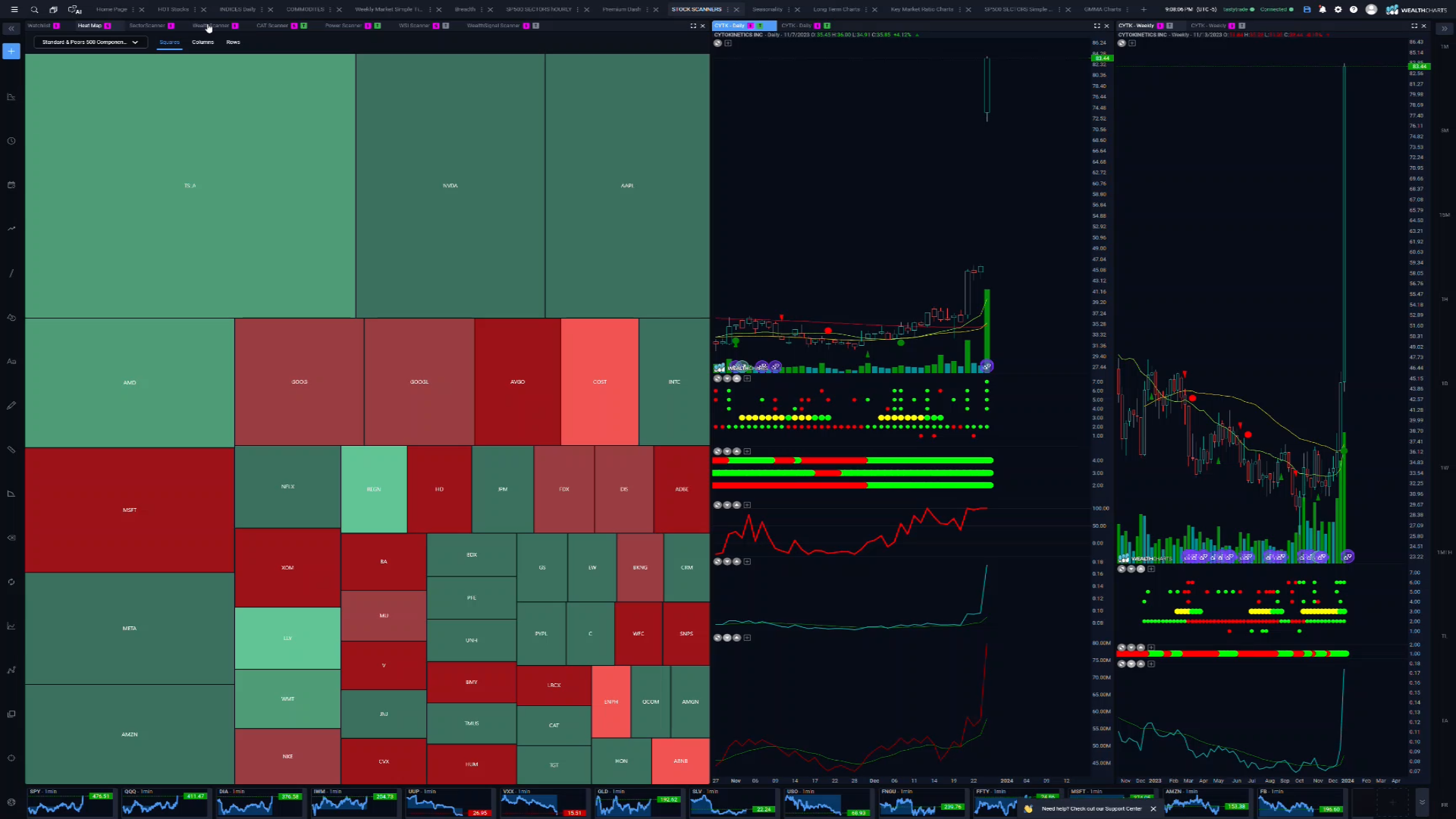Select the Rows heat map view

click(233, 42)
